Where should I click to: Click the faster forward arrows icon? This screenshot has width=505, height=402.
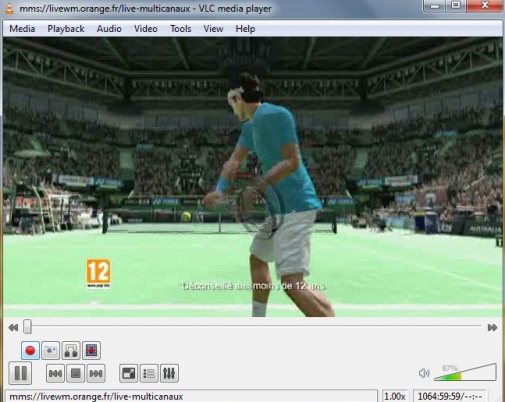point(492,328)
